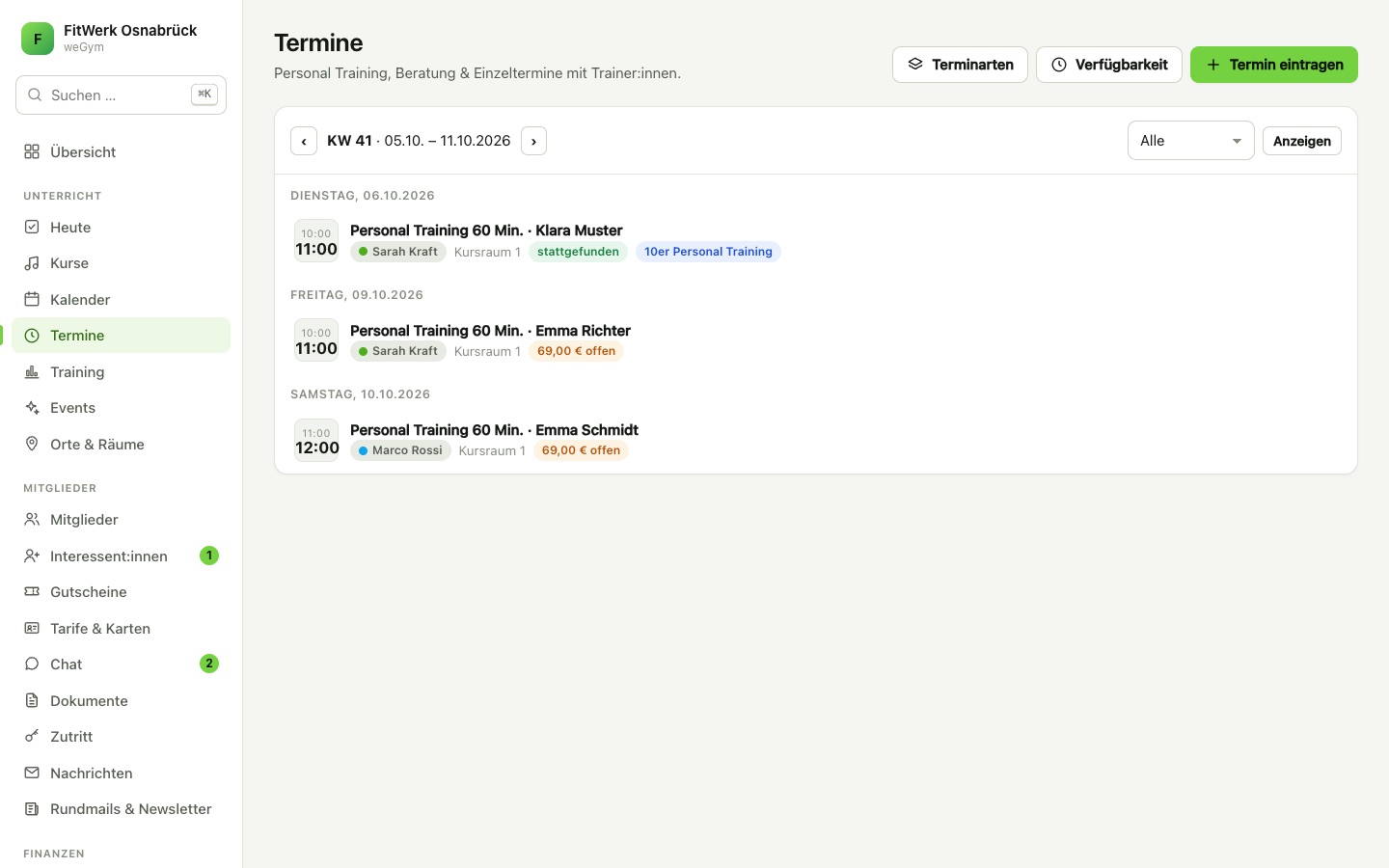Click the 69,00 € offen badge for Emma Schmidt
Viewport: 1389px width, 868px height.
581,450
